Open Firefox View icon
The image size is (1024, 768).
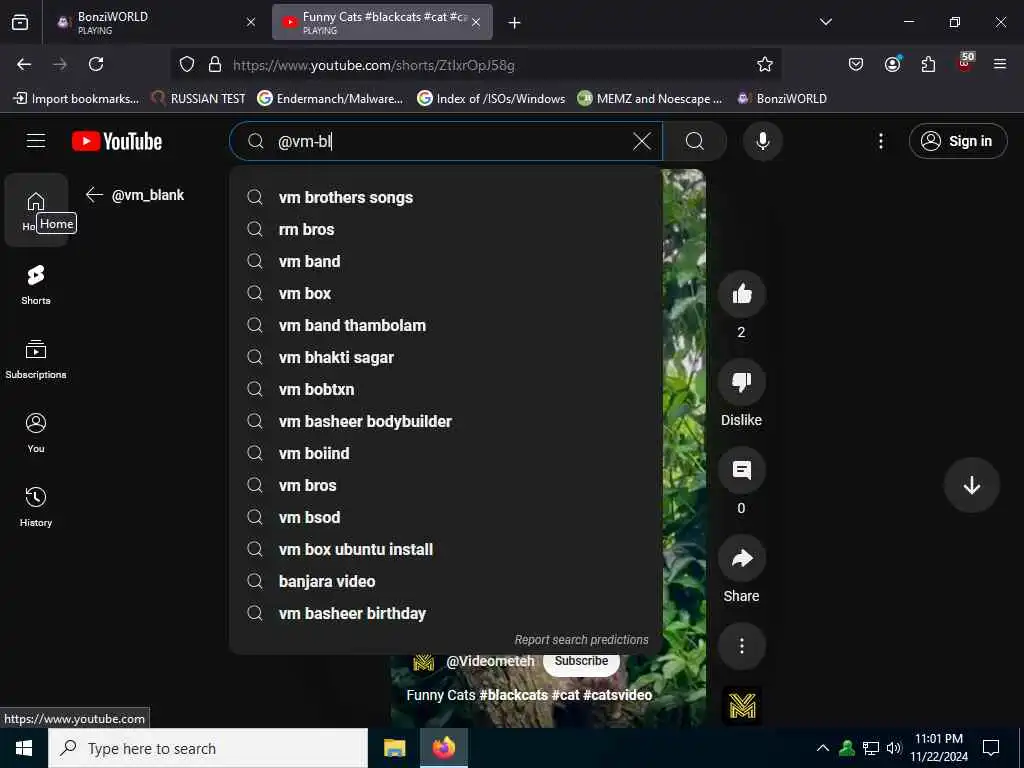(20, 22)
